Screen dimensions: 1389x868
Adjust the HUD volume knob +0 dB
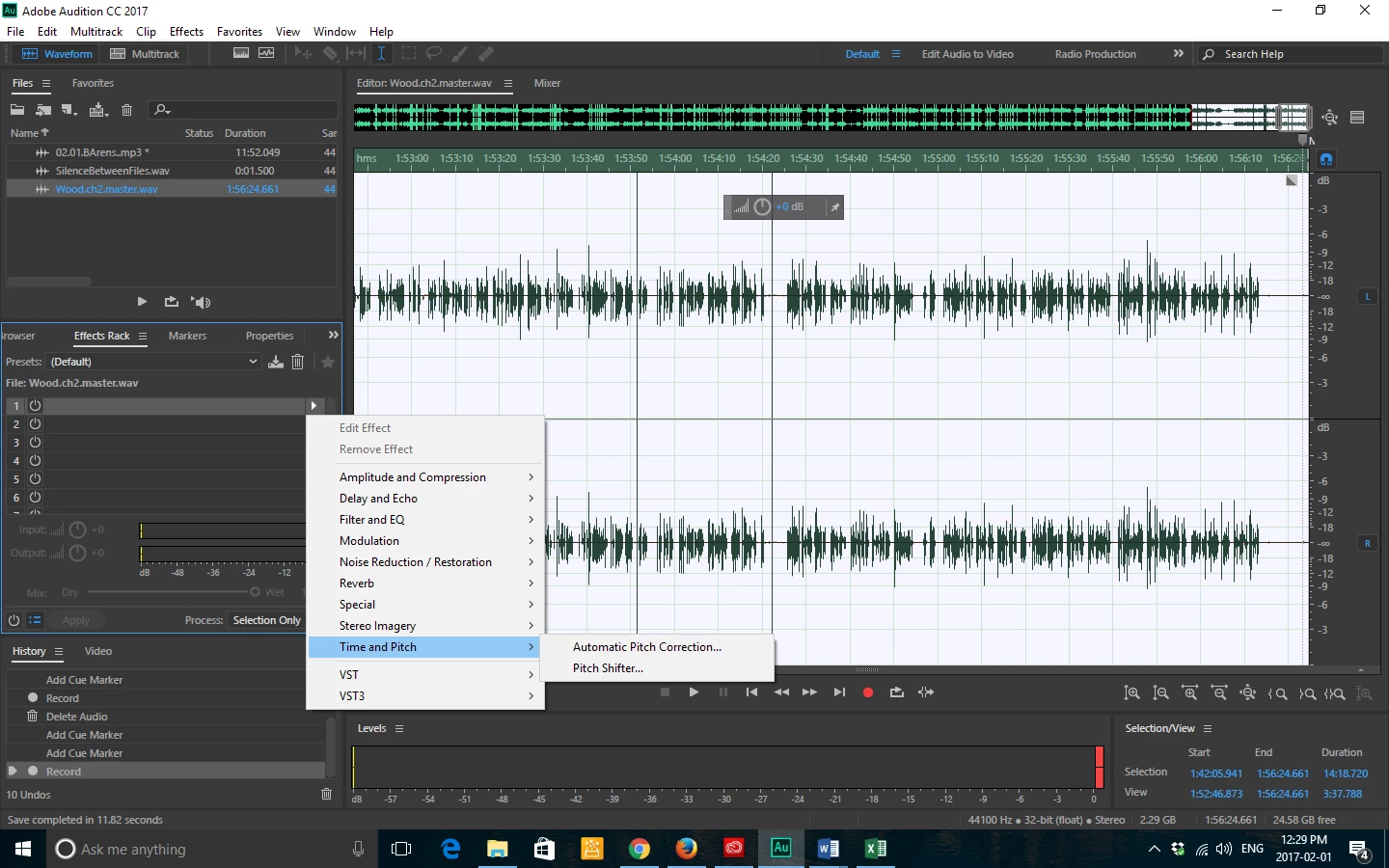click(762, 207)
